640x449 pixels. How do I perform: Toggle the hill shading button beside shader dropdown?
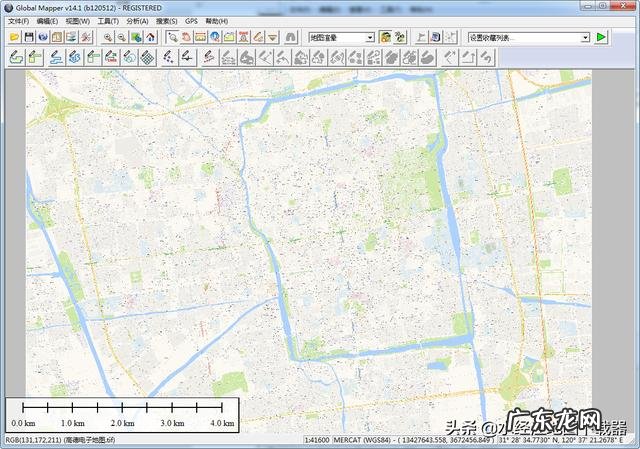pyautogui.click(x=385, y=37)
